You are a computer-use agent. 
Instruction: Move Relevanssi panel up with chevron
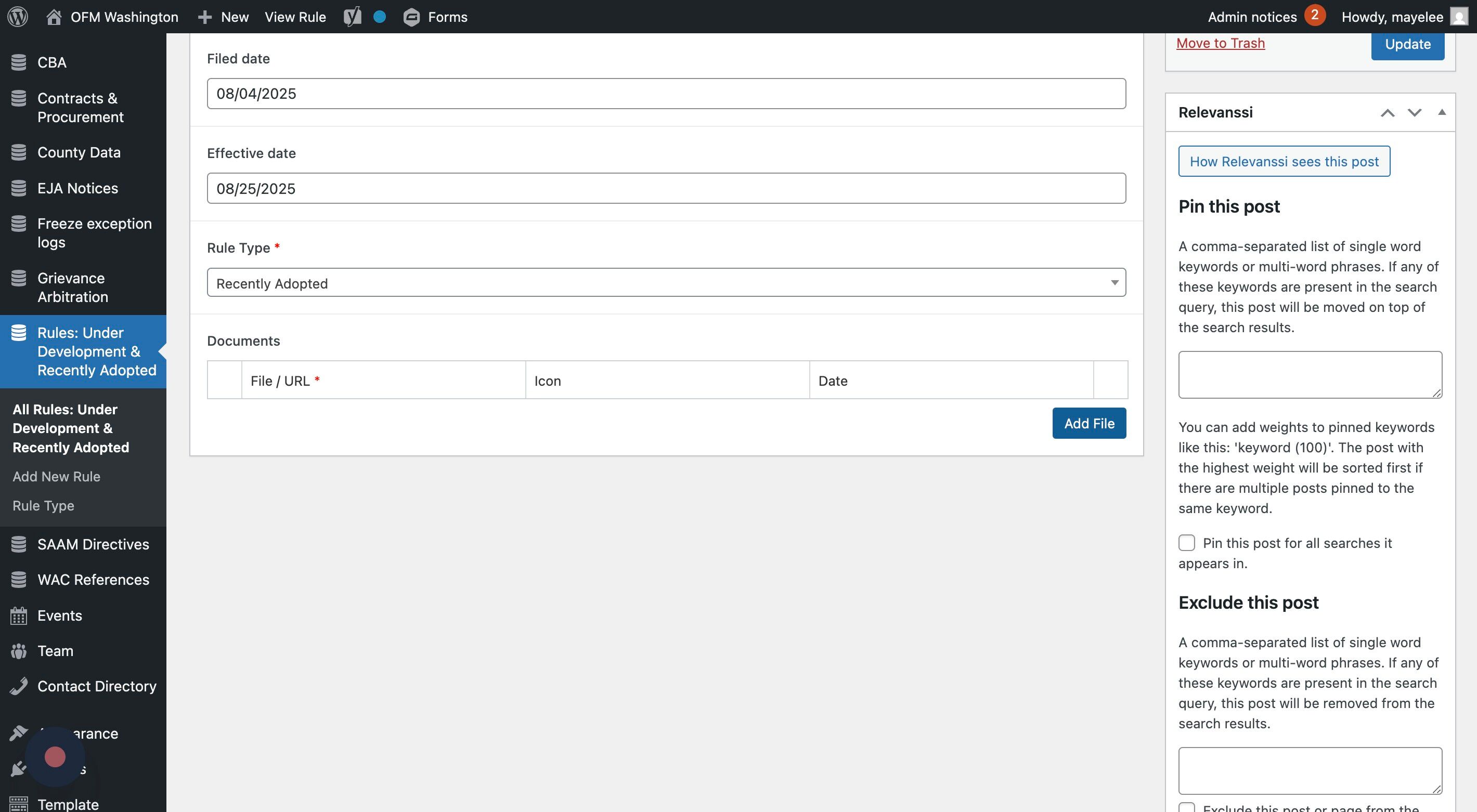point(1387,112)
